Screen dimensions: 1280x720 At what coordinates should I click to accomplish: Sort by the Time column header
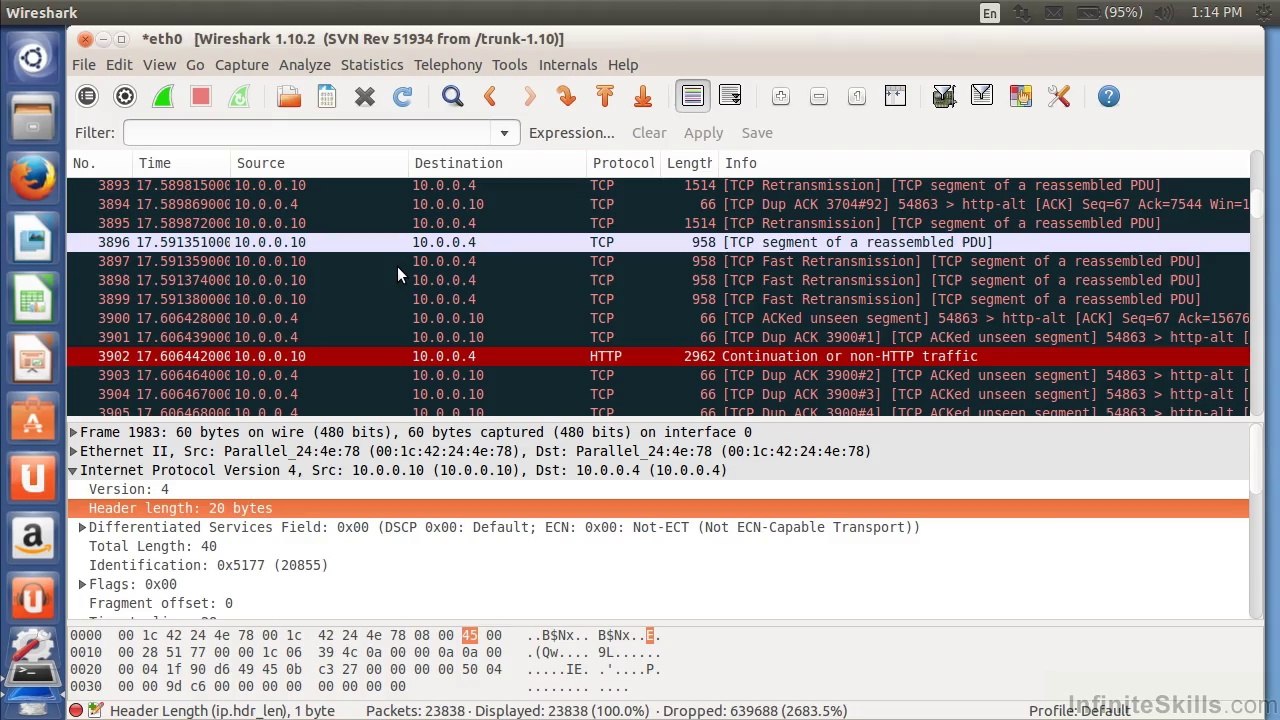(181, 163)
